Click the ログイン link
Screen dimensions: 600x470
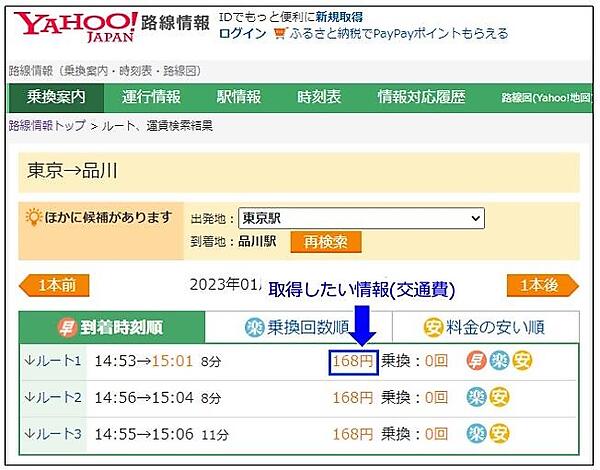[x=243, y=34]
